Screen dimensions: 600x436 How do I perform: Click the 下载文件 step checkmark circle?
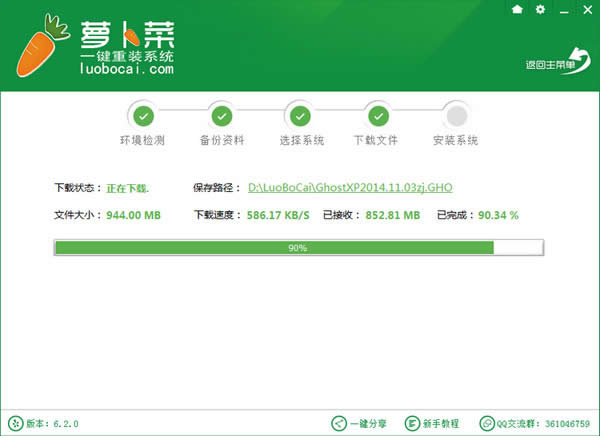(x=377, y=114)
